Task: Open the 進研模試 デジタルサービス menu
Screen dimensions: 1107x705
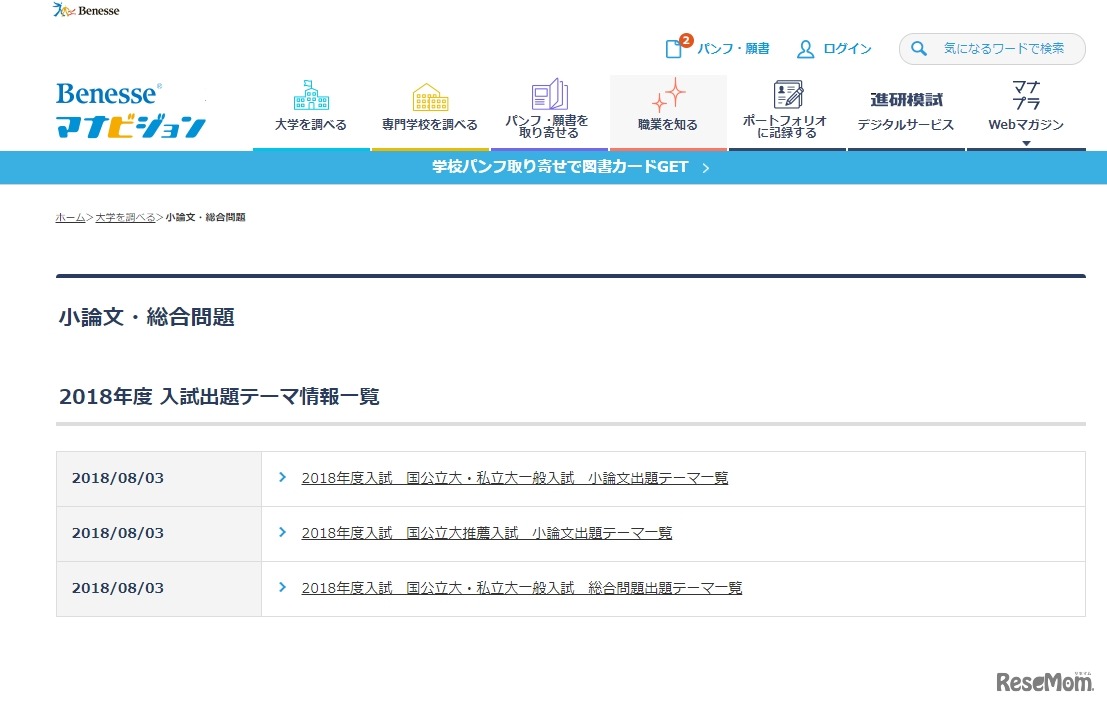Action: click(x=906, y=112)
